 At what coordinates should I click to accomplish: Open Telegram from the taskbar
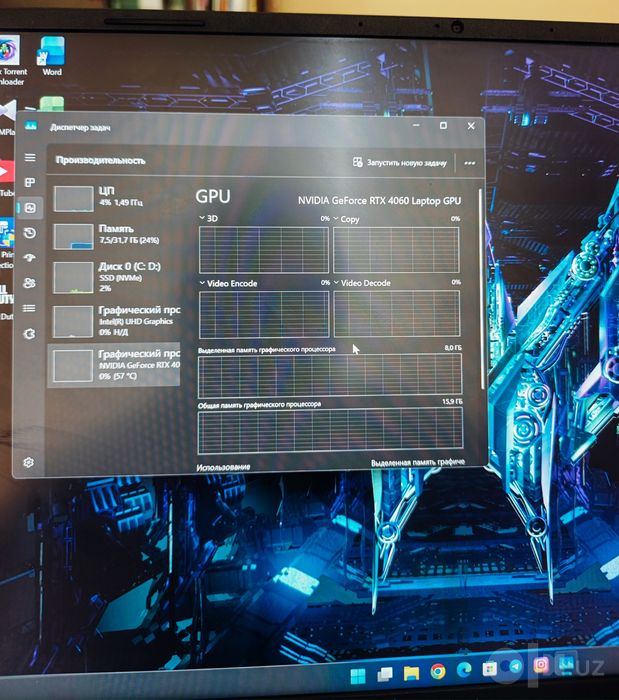point(515,667)
